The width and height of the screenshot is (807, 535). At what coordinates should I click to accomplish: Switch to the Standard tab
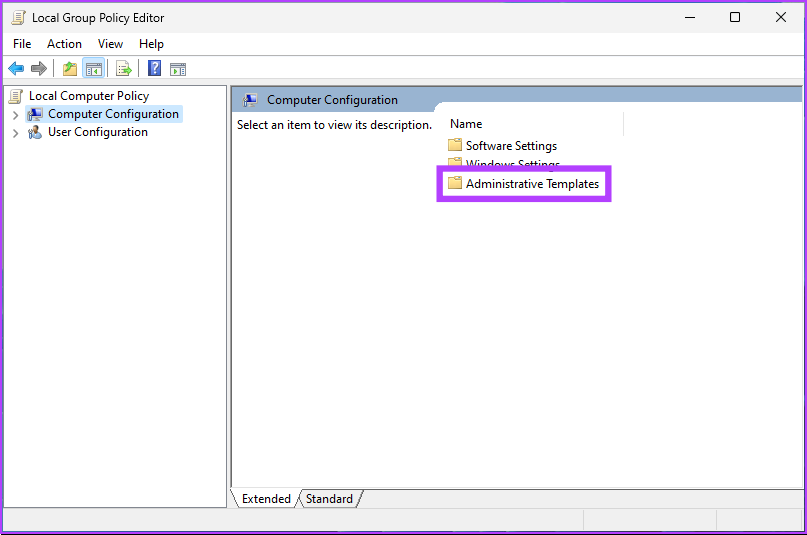pos(329,498)
